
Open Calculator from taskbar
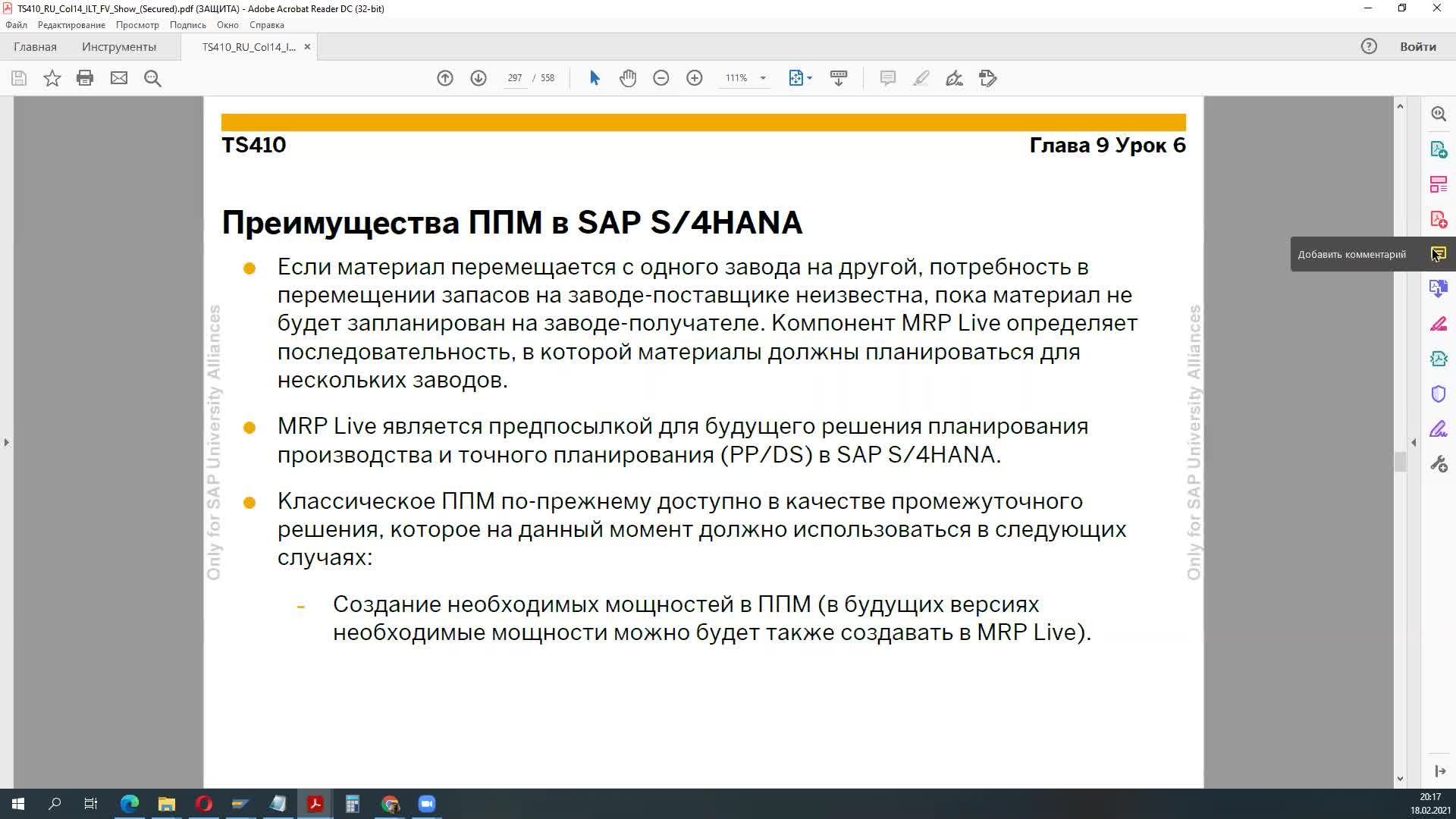[x=353, y=804]
